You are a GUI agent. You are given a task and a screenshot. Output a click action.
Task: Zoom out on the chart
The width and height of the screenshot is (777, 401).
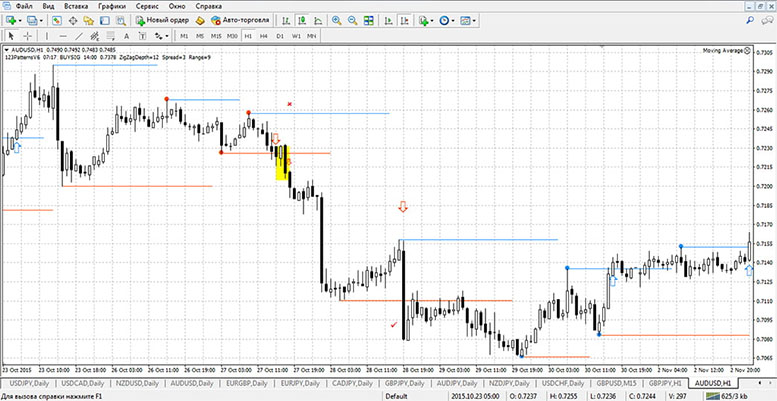(352, 20)
